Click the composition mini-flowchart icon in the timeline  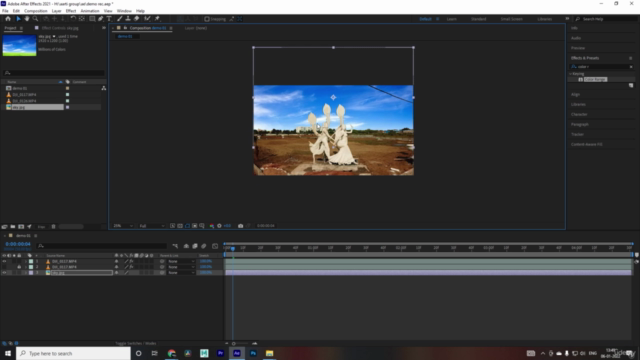pyautogui.click(x=175, y=246)
